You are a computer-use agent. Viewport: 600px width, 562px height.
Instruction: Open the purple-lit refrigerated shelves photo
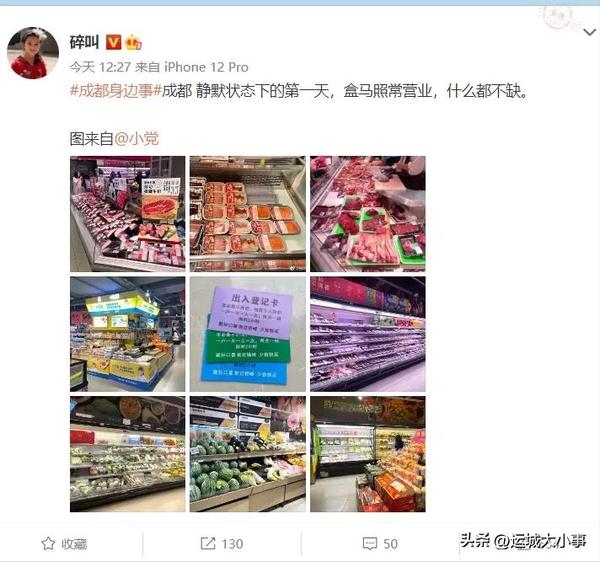pos(368,334)
